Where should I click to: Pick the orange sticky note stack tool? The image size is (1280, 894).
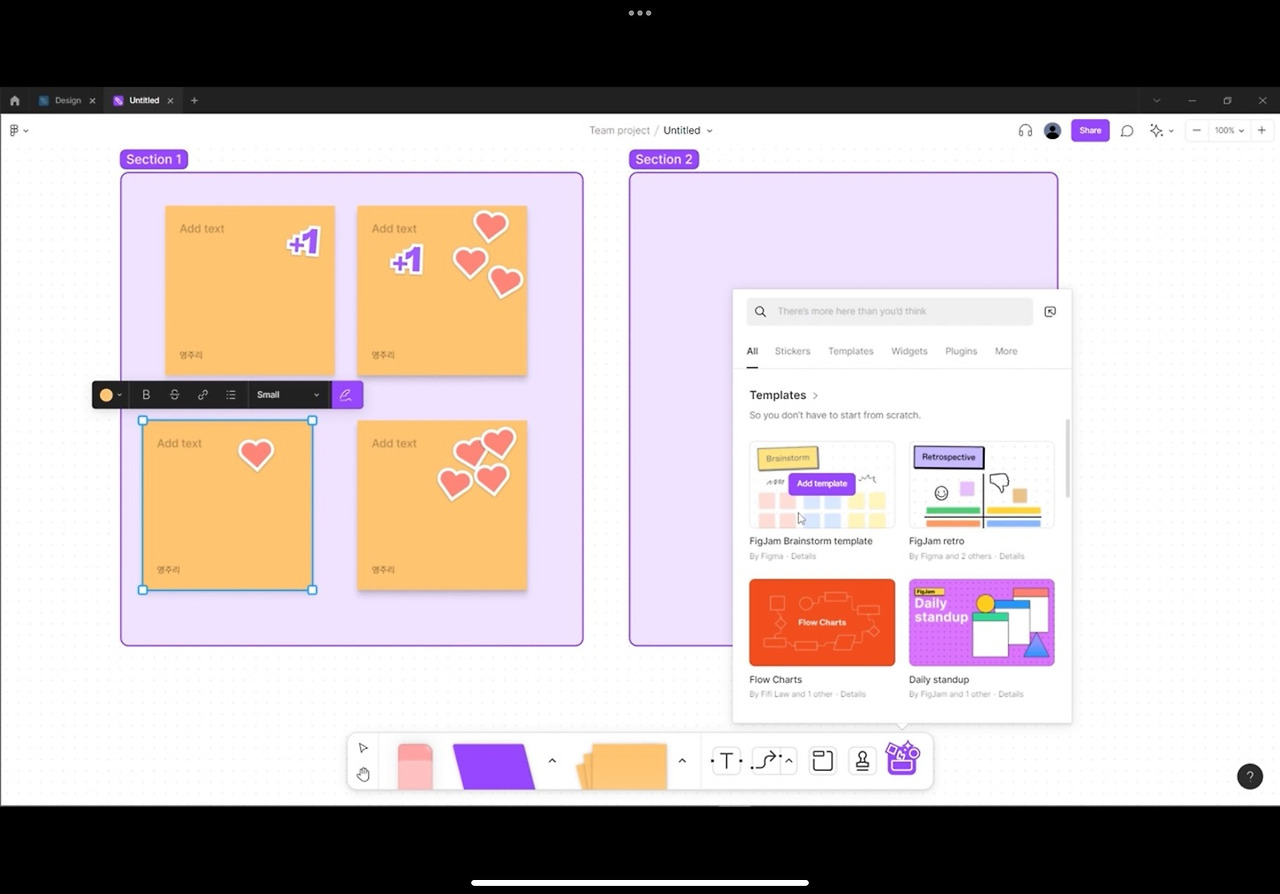tap(623, 767)
